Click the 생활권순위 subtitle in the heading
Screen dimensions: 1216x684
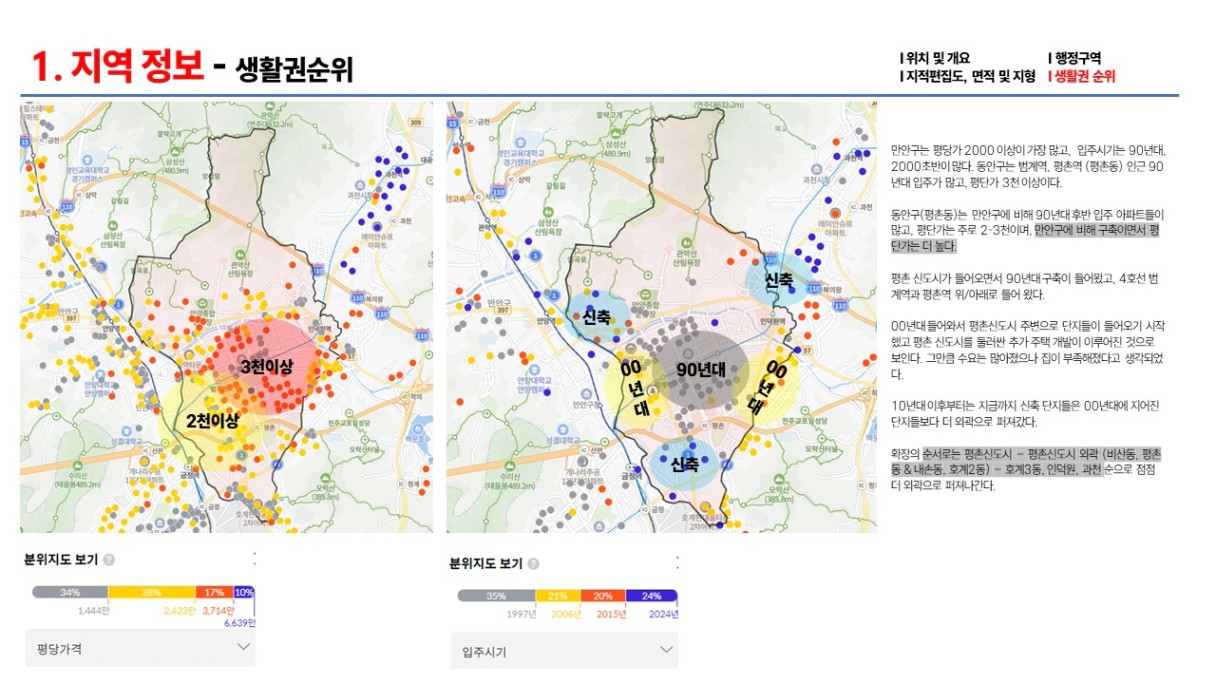tap(294, 69)
